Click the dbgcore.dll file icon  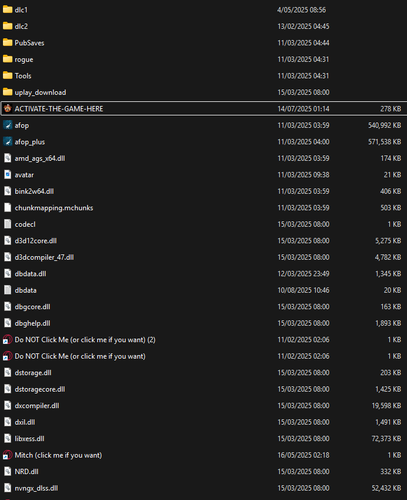[7, 307]
